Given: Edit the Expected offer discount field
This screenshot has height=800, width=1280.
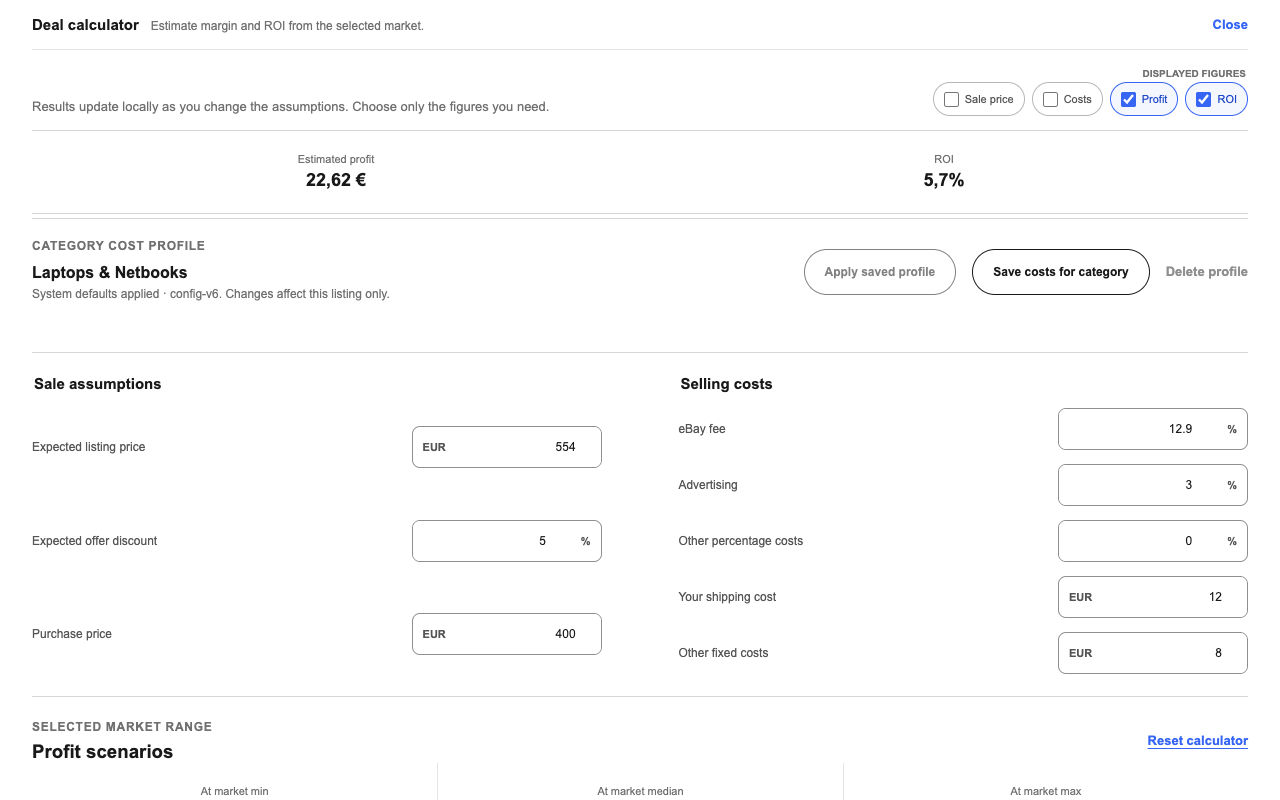Looking at the screenshot, I should pos(507,541).
